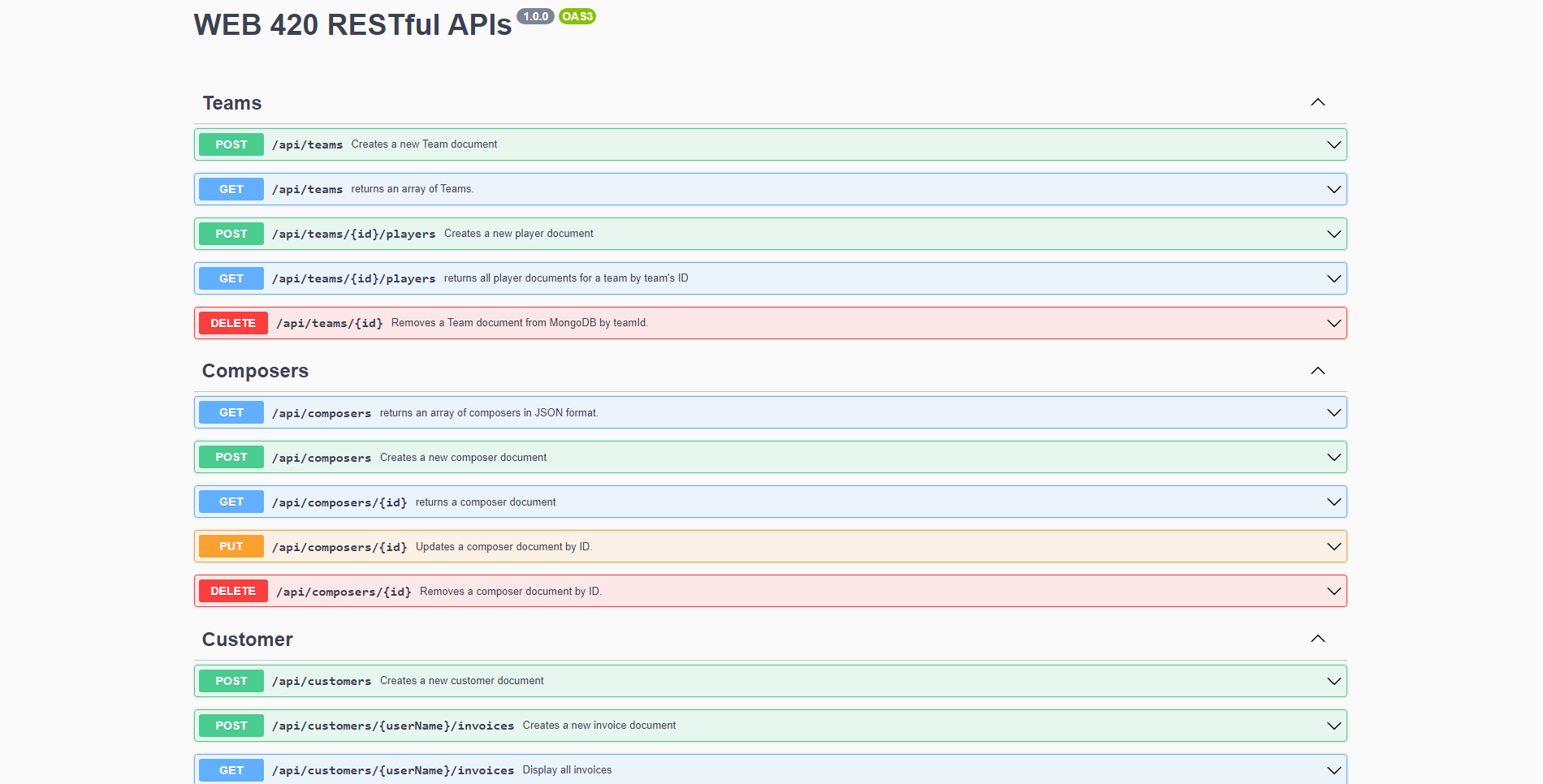This screenshot has height=784, width=1543.
Task: Click /api/composers/{id} path in PUT row
Action: (339, 547)
